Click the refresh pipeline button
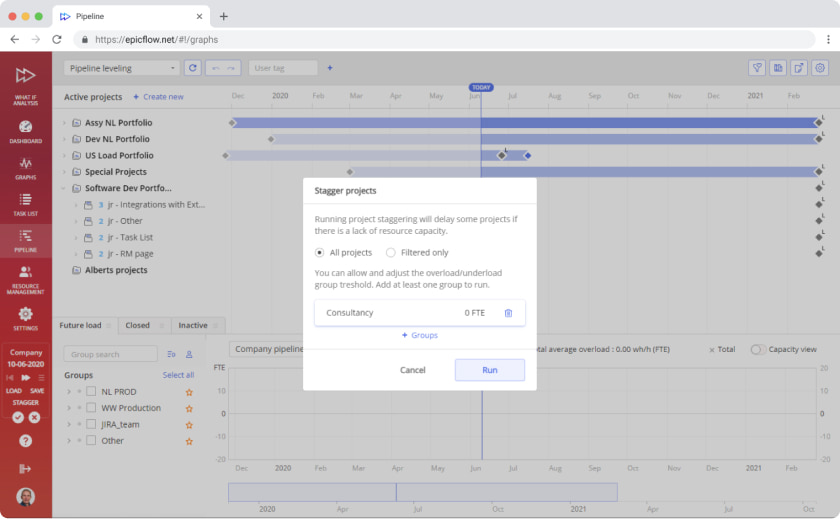The width and height of the screenshot is (840, 519). 193,68
